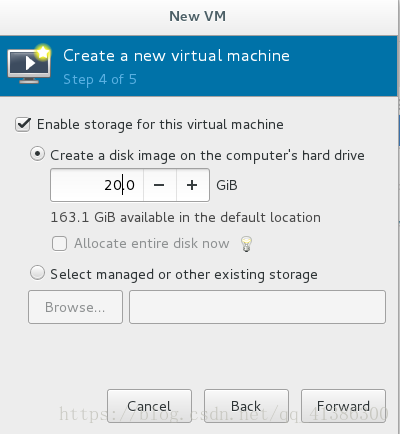Click the Step 4 of 5 label
The height and width of the screenshot is (434, 400).
pos(100,80)
